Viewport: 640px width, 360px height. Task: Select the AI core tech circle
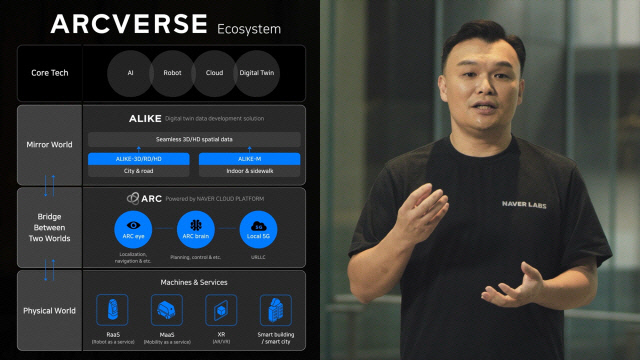[x=130, y=73]
